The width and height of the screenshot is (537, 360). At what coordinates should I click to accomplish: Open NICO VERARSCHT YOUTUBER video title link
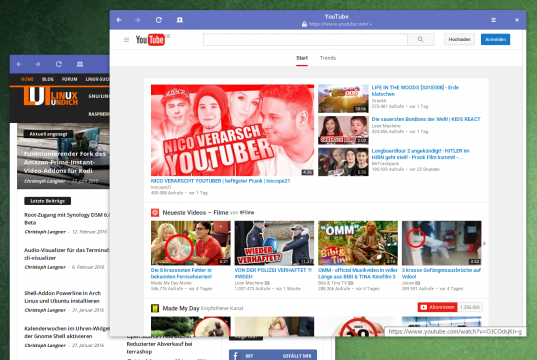click(x=220, y=181)
